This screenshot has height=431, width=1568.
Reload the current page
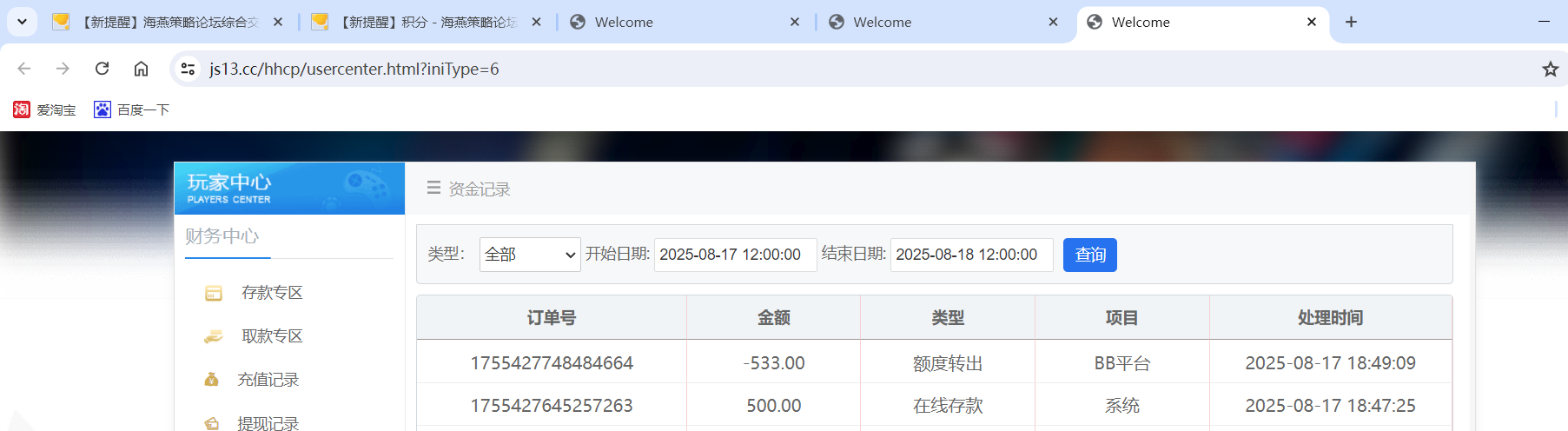102,69
